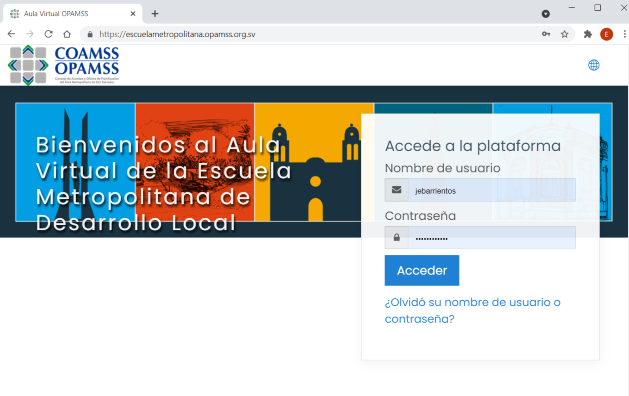Open a new tab with the plus button
Screen dimensions: 629x396
155,14
